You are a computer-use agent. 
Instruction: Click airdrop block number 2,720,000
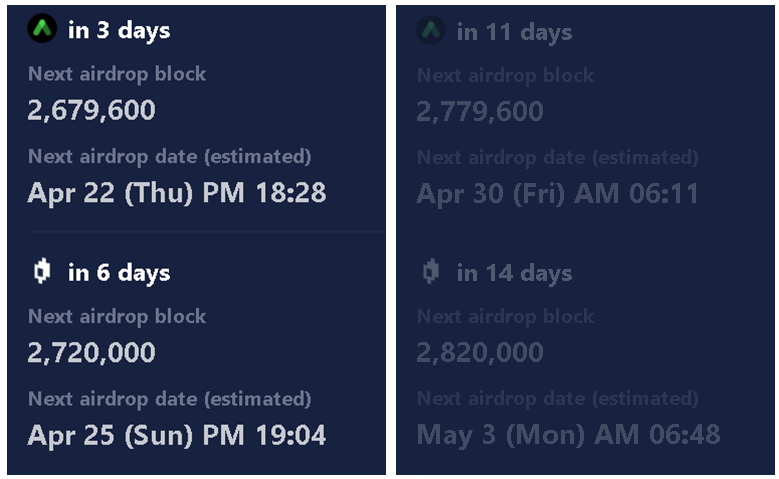pyautogui.click(x=91, y=352)
